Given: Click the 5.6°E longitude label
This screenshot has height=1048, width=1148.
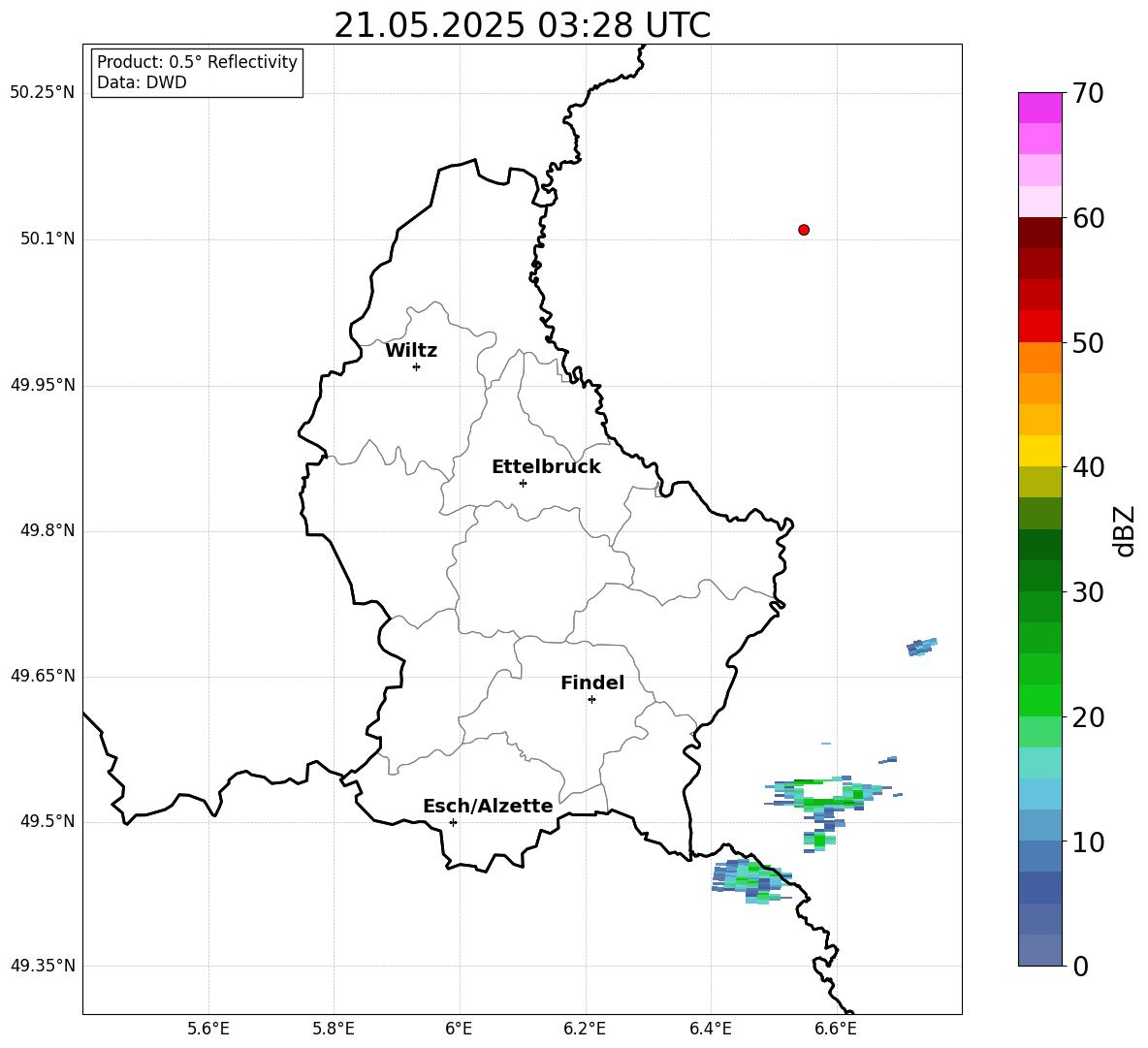Looking at the screenshot, I should click(208, 1029).
